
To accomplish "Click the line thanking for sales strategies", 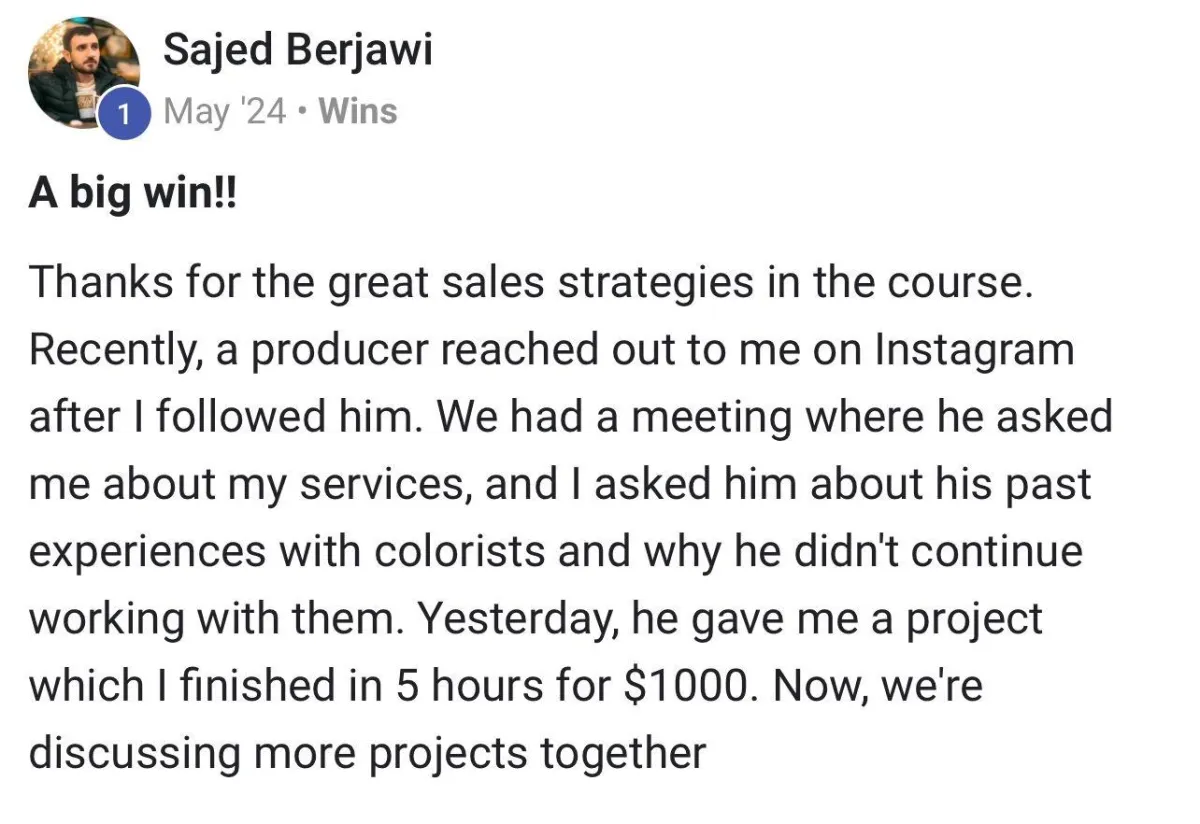I will click(x=530, y=283).
